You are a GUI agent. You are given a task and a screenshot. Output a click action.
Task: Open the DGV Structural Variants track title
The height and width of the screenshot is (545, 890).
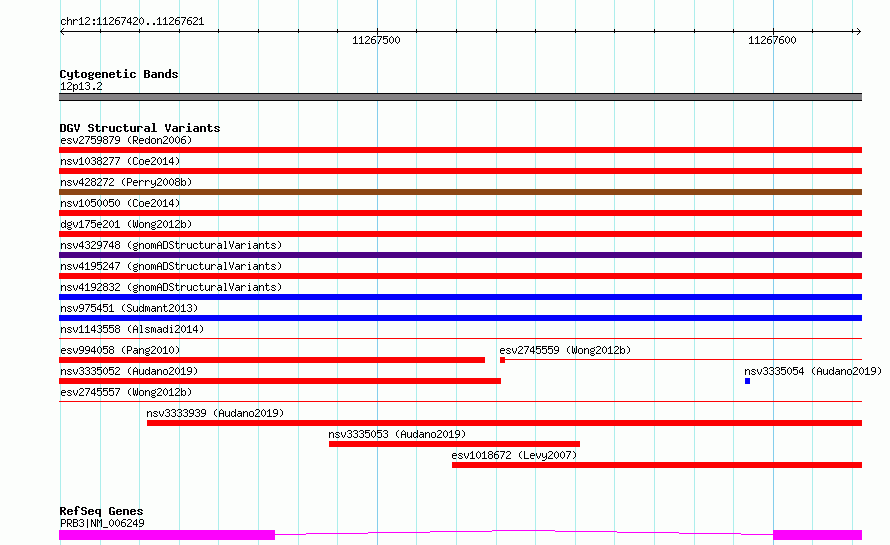pyautogui.click(x=140, y=128)
